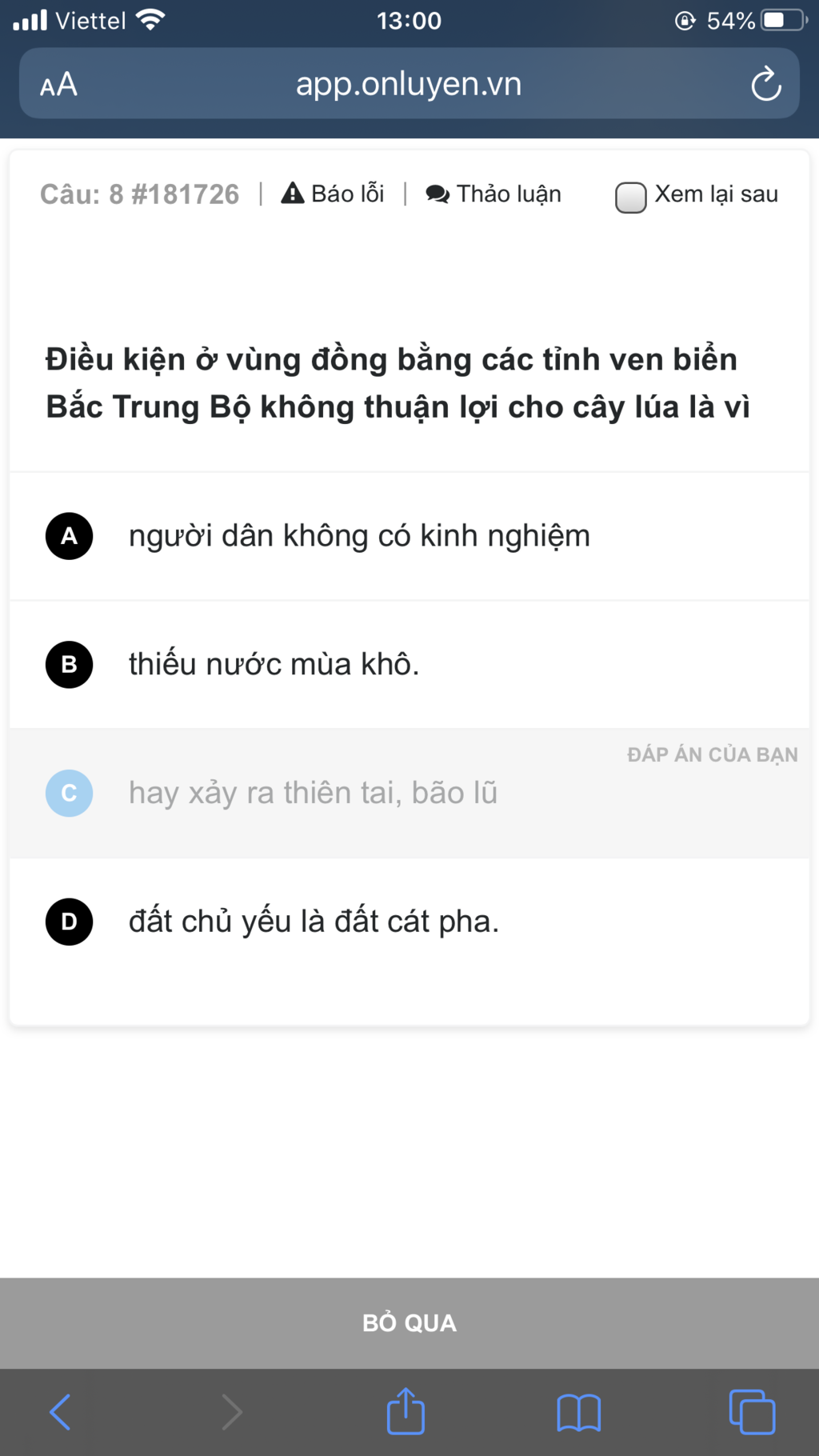Image resolution: width=819 pixels, height=1456 pixels.
Task: Go back with Safari back arrow
Action: (x=61, y=1411)
